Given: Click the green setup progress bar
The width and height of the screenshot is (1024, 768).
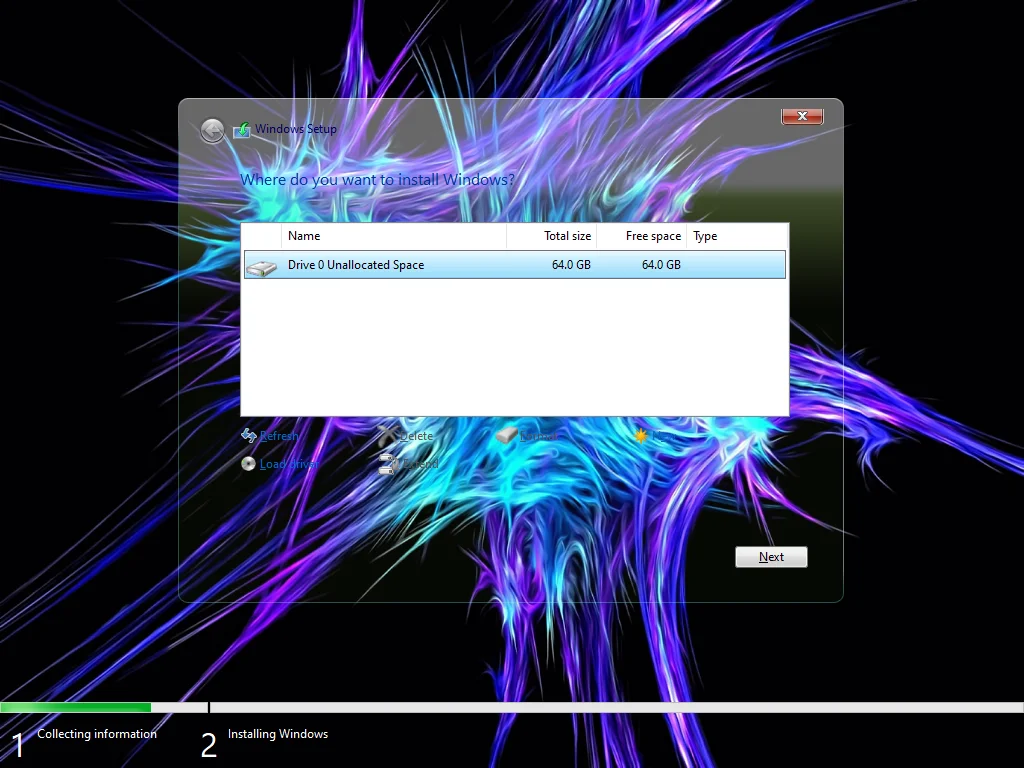Looking at the screenshot, I should click(76, 707).
